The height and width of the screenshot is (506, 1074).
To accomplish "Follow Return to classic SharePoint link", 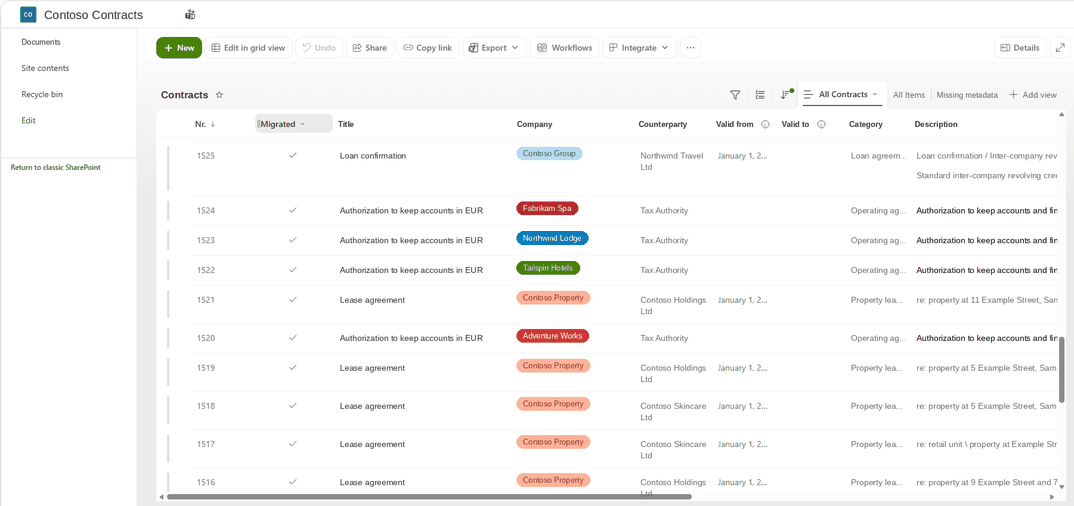I will click(x=55, y=167).
